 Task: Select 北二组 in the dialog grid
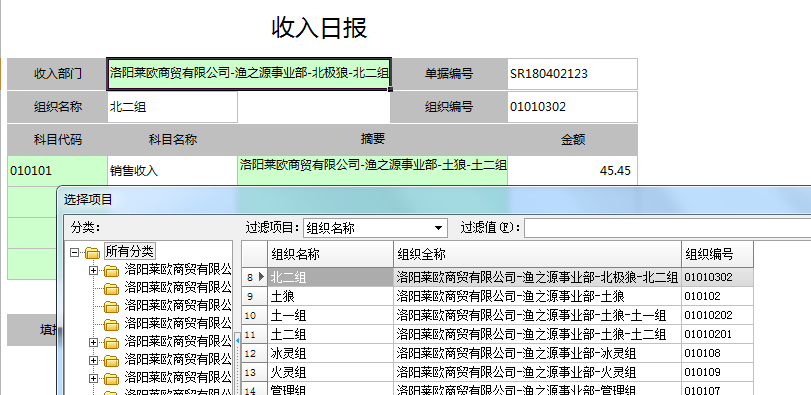(x=331, y=277)
